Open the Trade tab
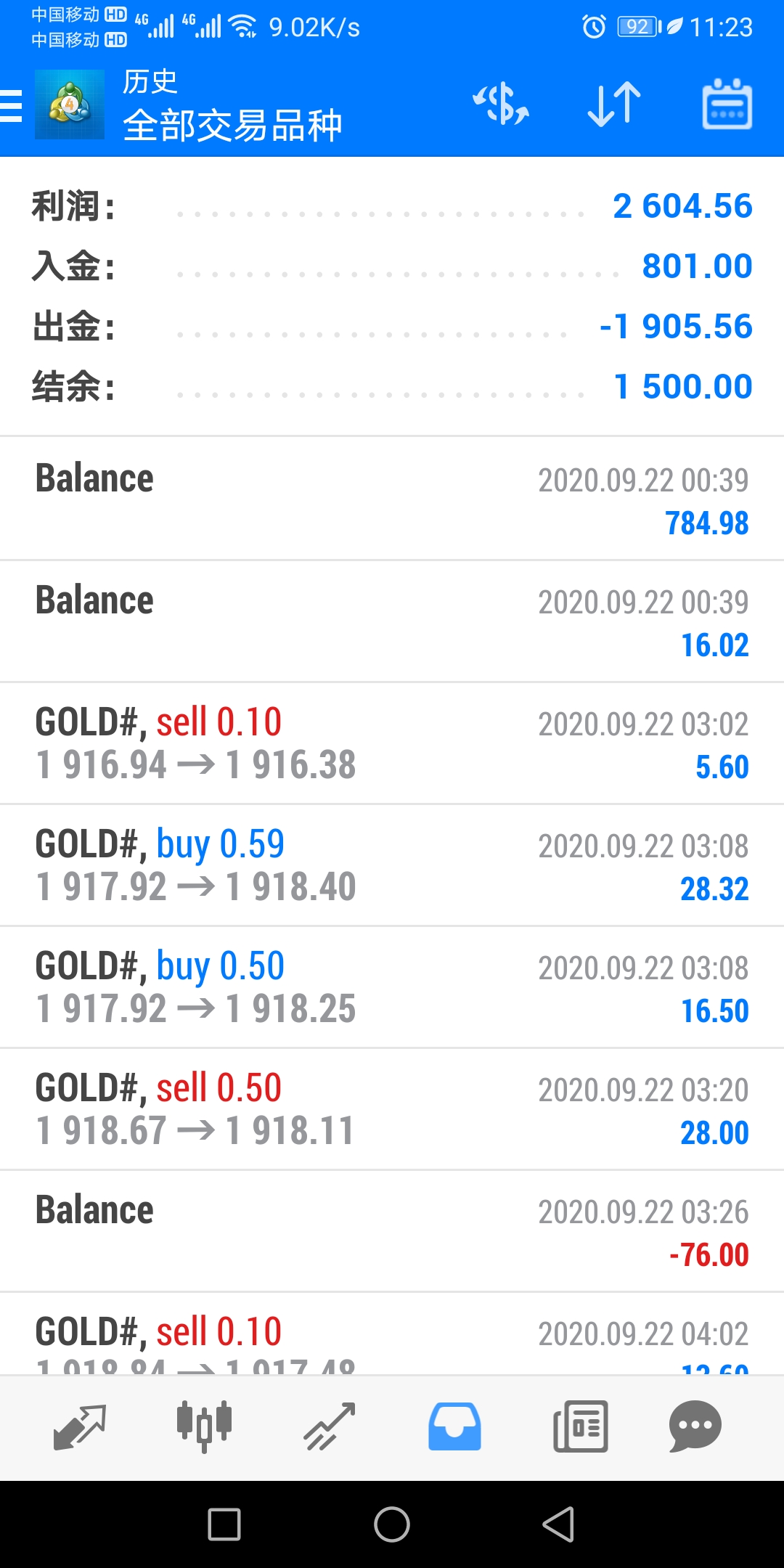 [x=329, y=1426]
